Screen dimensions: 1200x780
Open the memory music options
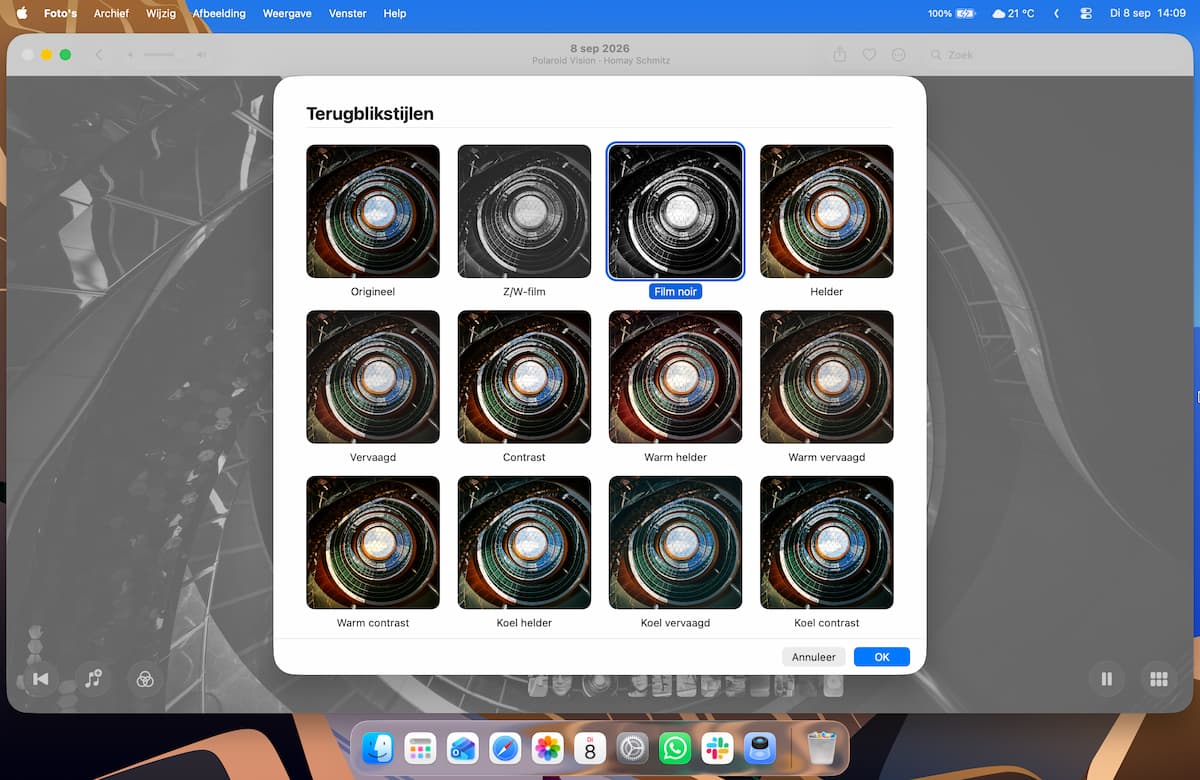click(93, 679)
